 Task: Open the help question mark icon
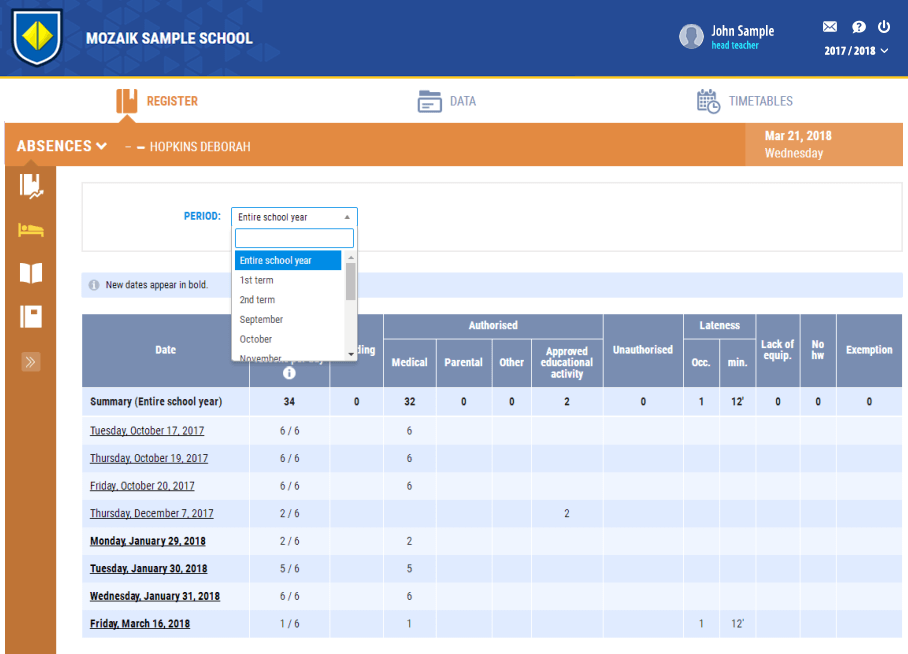coord(858,27)
